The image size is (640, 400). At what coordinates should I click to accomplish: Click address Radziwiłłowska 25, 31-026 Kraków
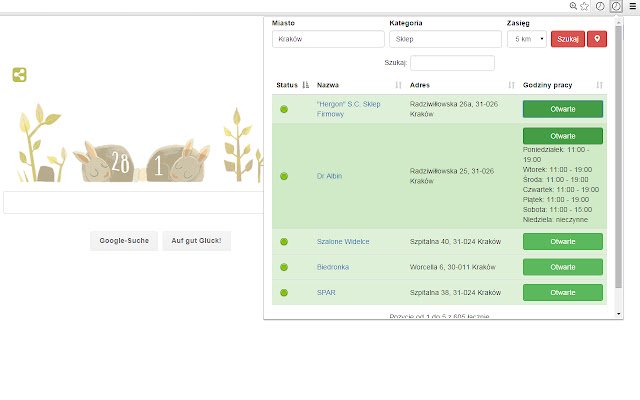452,176
